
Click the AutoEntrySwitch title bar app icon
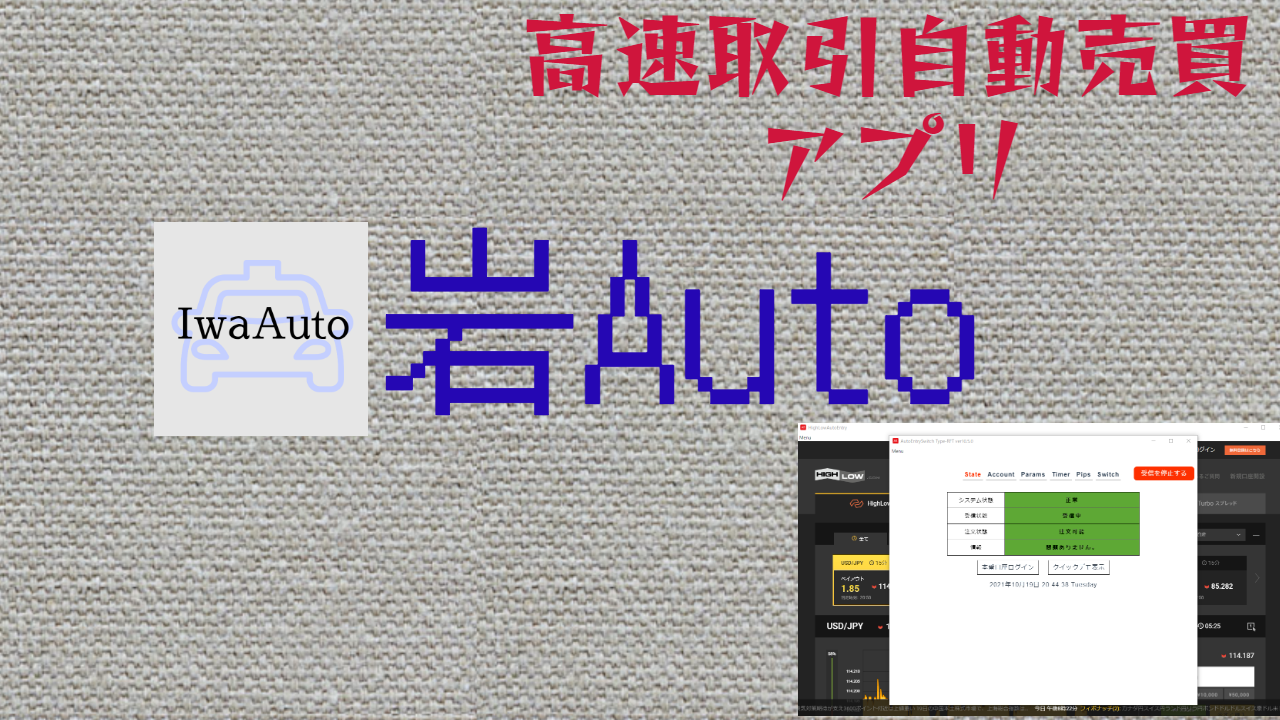(x=896, y=440)
